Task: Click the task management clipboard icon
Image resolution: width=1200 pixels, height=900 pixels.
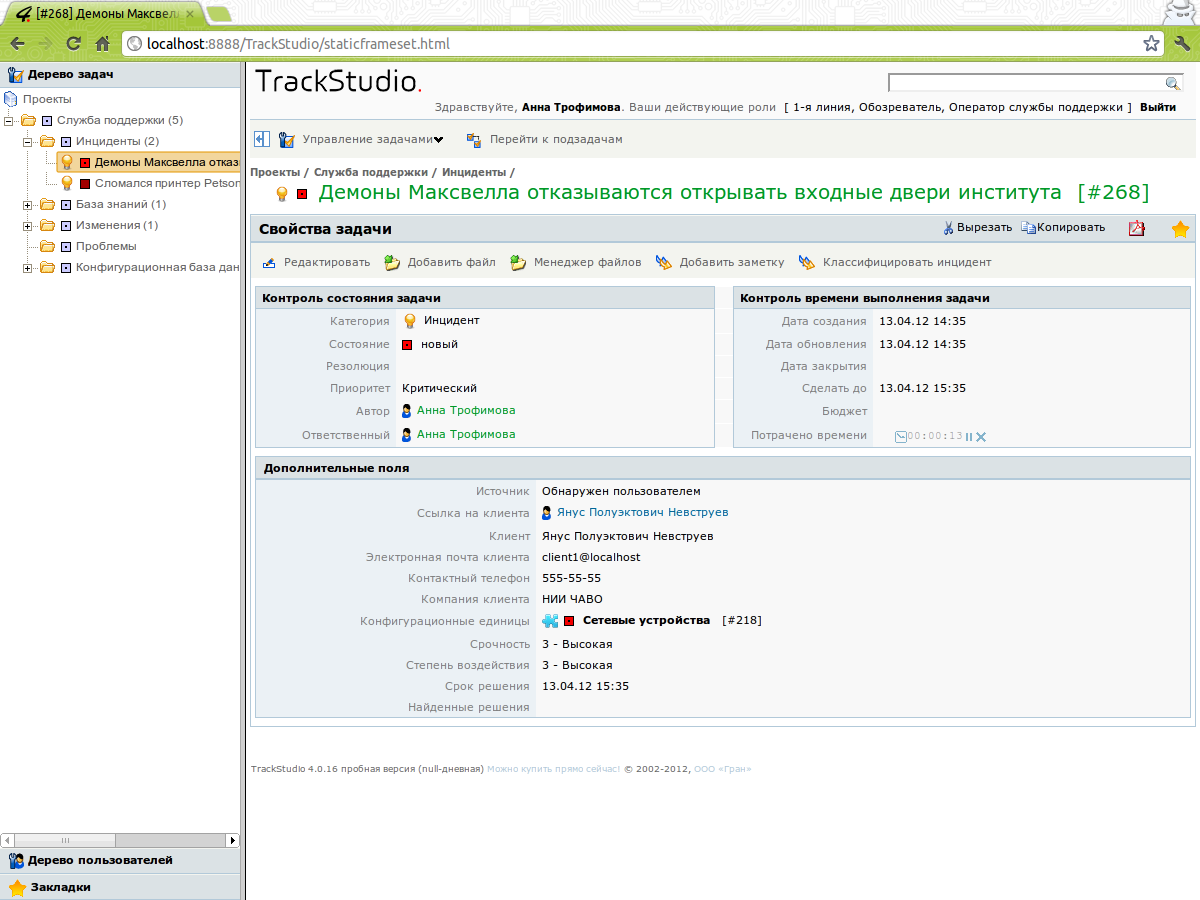Action: click(x=287, y=140)
